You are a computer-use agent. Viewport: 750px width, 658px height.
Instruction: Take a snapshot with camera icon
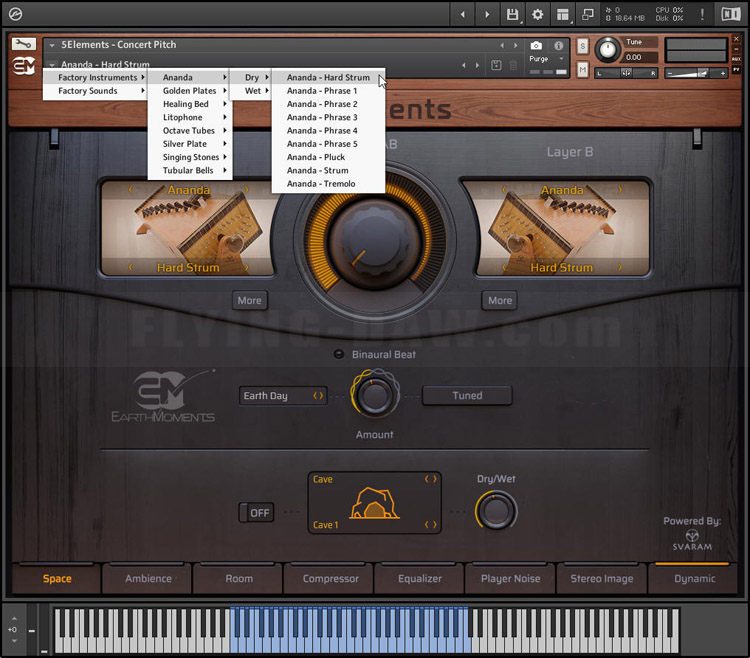(x=536, y=45)
